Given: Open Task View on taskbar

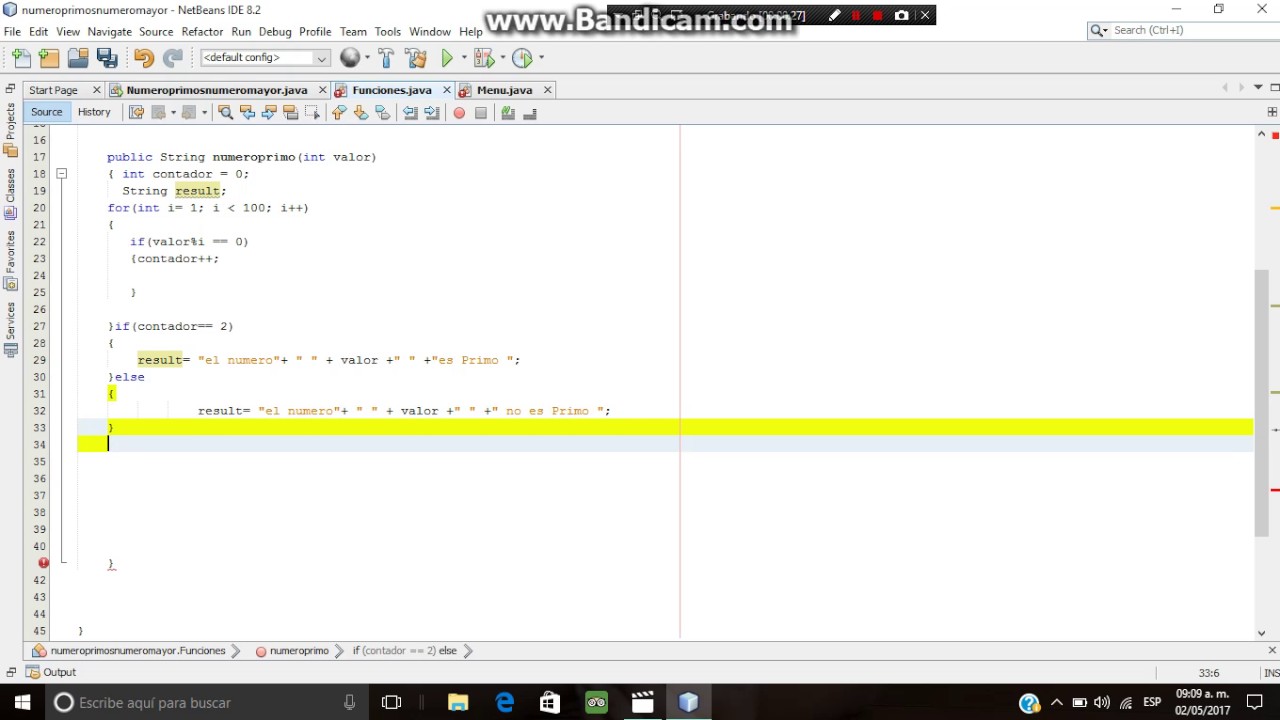Looking at the screenshot, I should pos(391,702).
